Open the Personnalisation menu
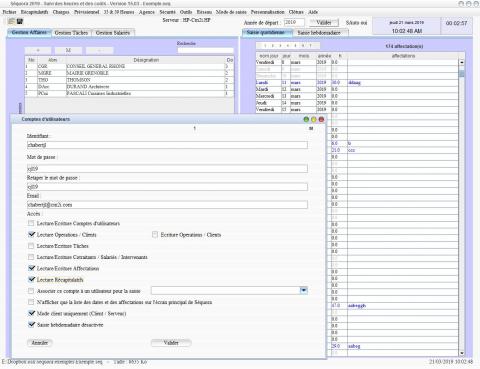 267,12
